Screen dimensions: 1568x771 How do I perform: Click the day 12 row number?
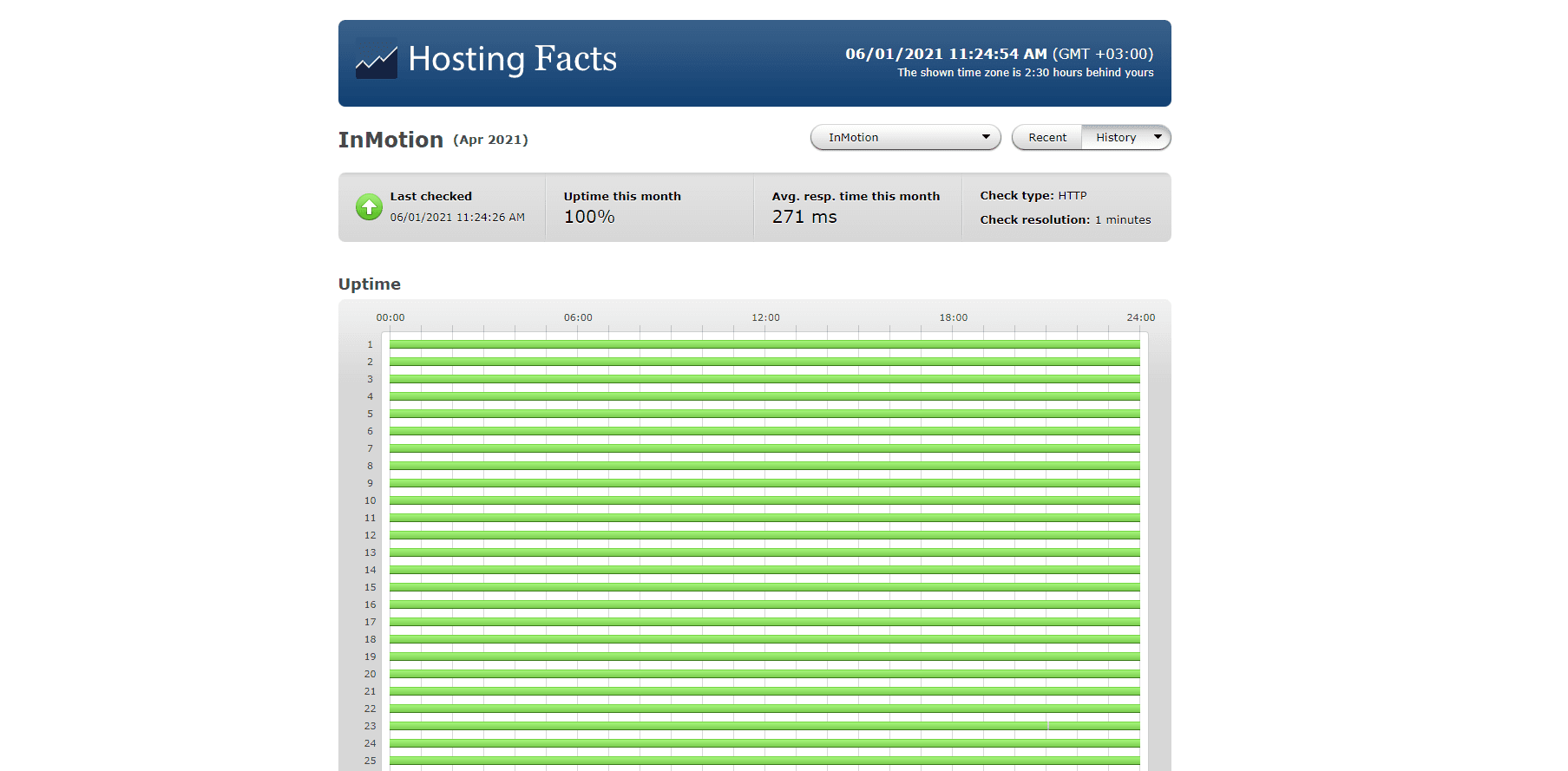pos(371,535)
